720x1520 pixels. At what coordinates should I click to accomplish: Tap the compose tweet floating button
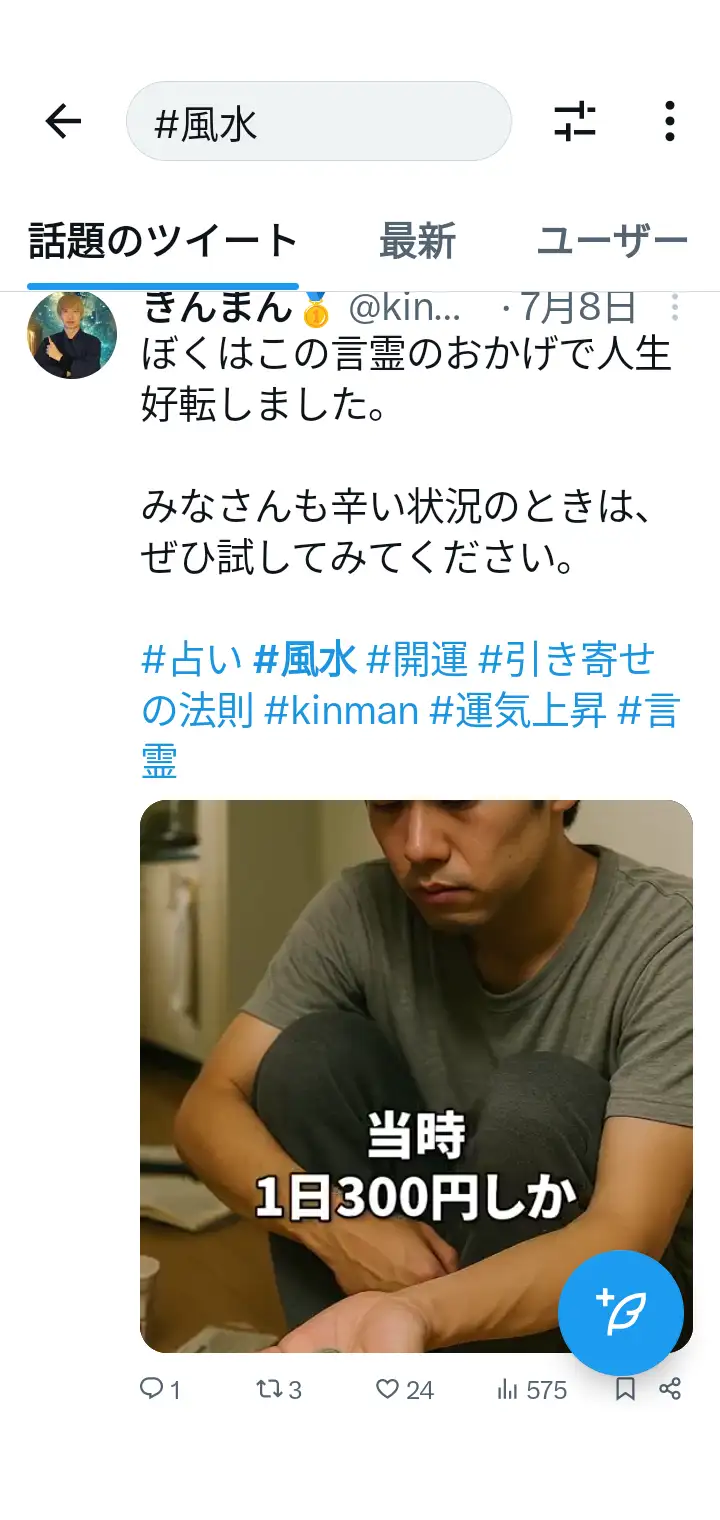[x=621, y=1312]
